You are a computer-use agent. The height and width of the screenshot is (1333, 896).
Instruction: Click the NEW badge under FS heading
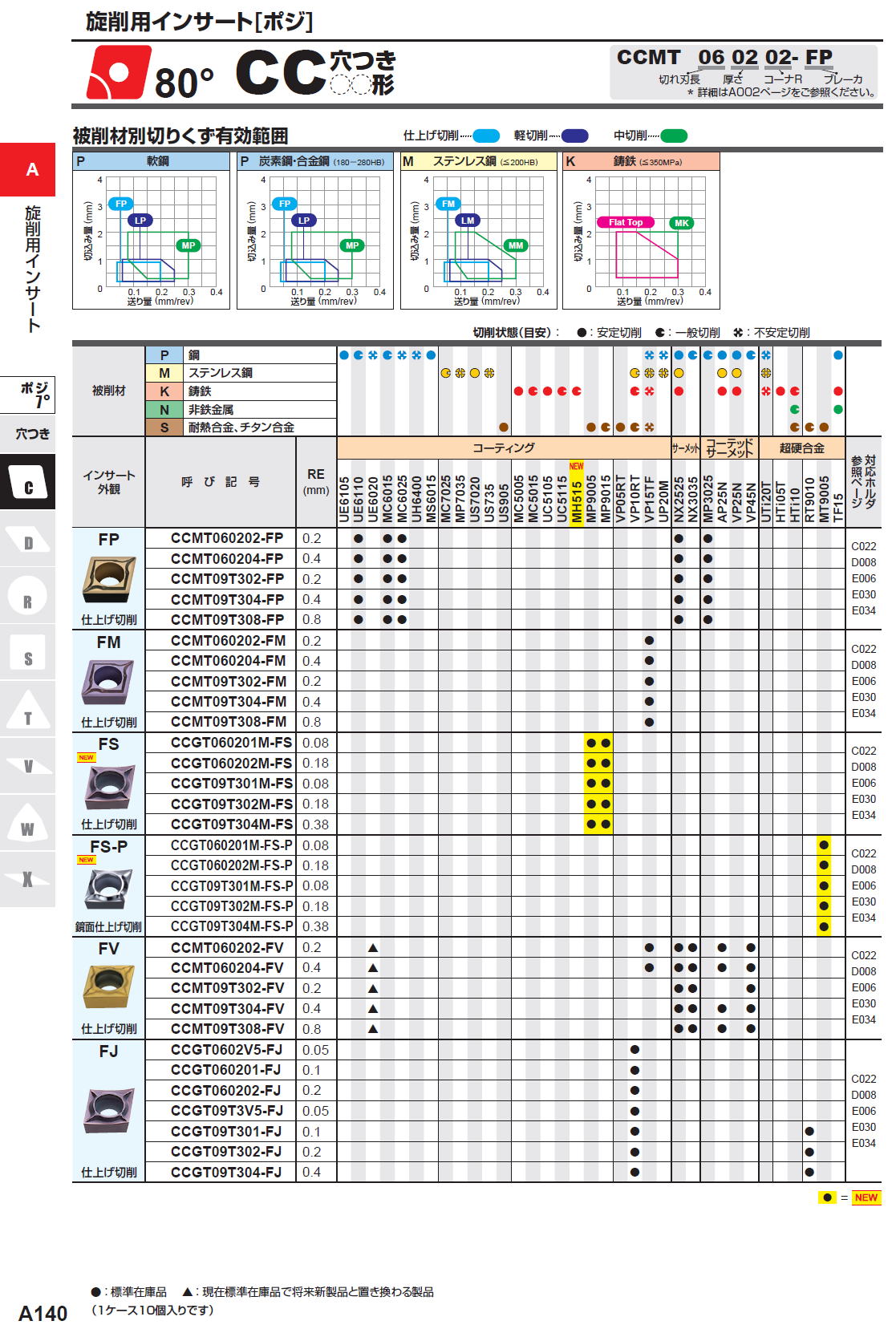click(86, 758)
